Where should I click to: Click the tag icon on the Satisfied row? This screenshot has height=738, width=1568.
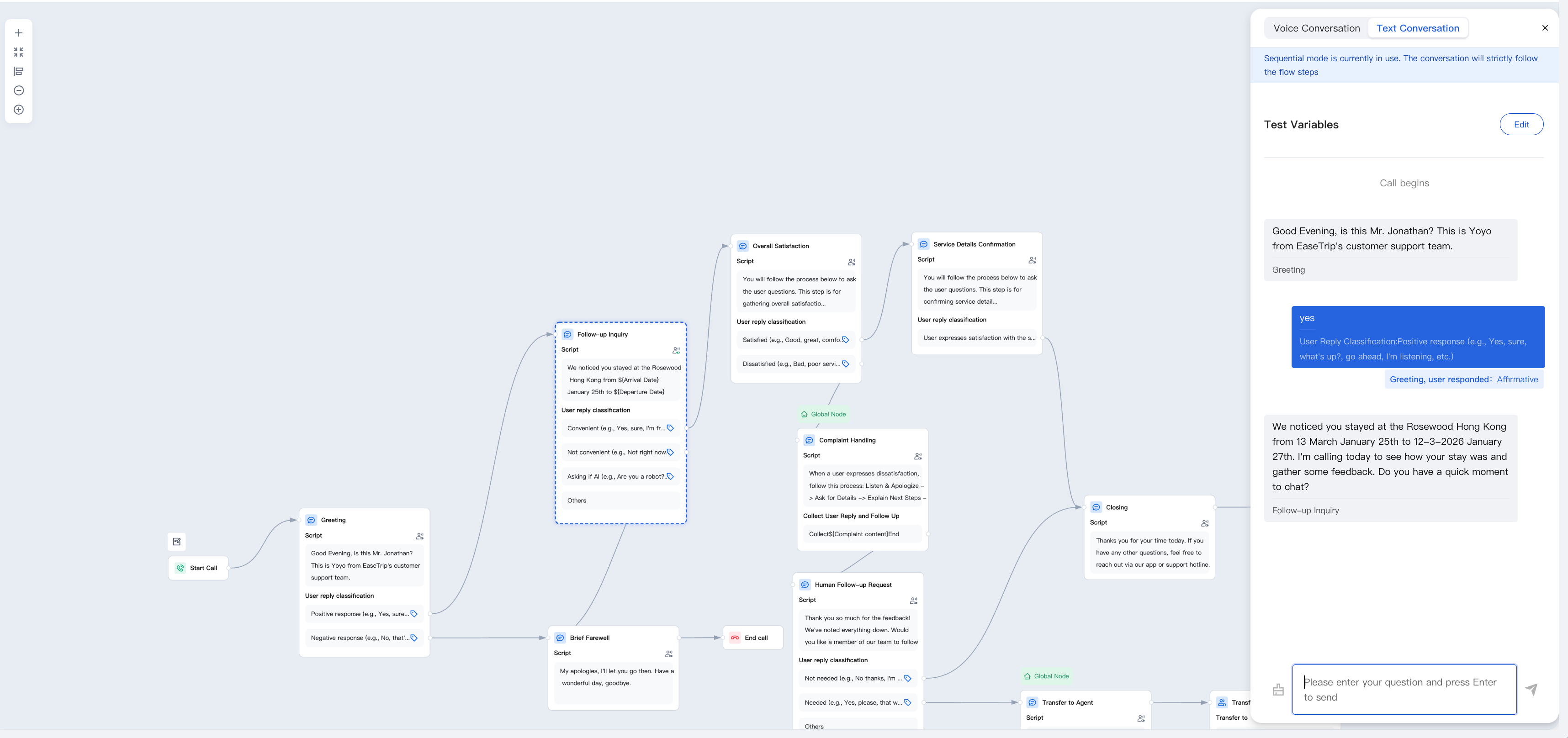846,340
